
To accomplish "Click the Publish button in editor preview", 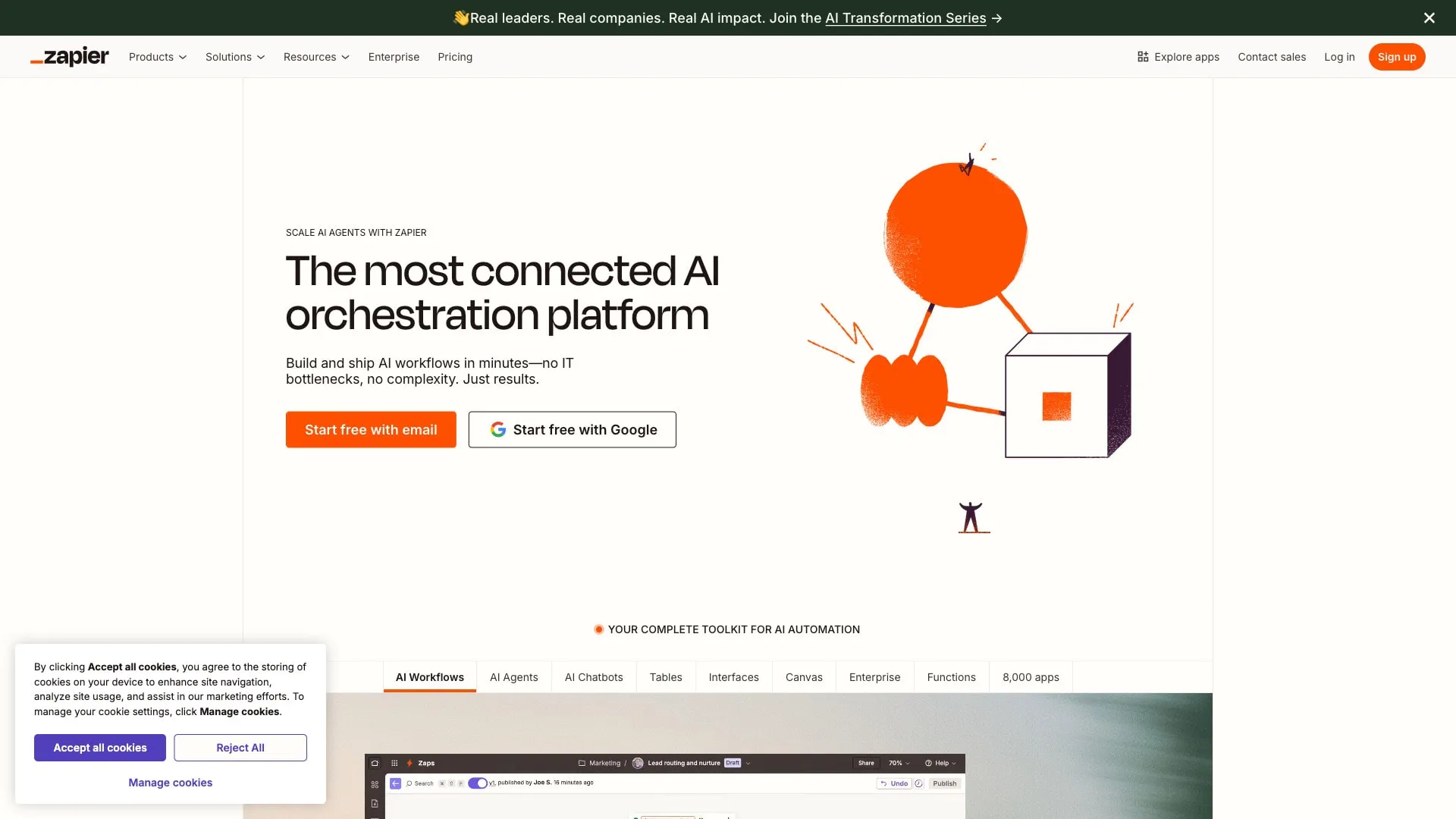I will coord(945,783).
